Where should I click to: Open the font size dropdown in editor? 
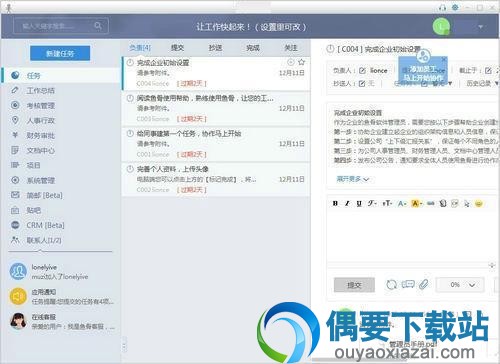[x=387, y=203]
